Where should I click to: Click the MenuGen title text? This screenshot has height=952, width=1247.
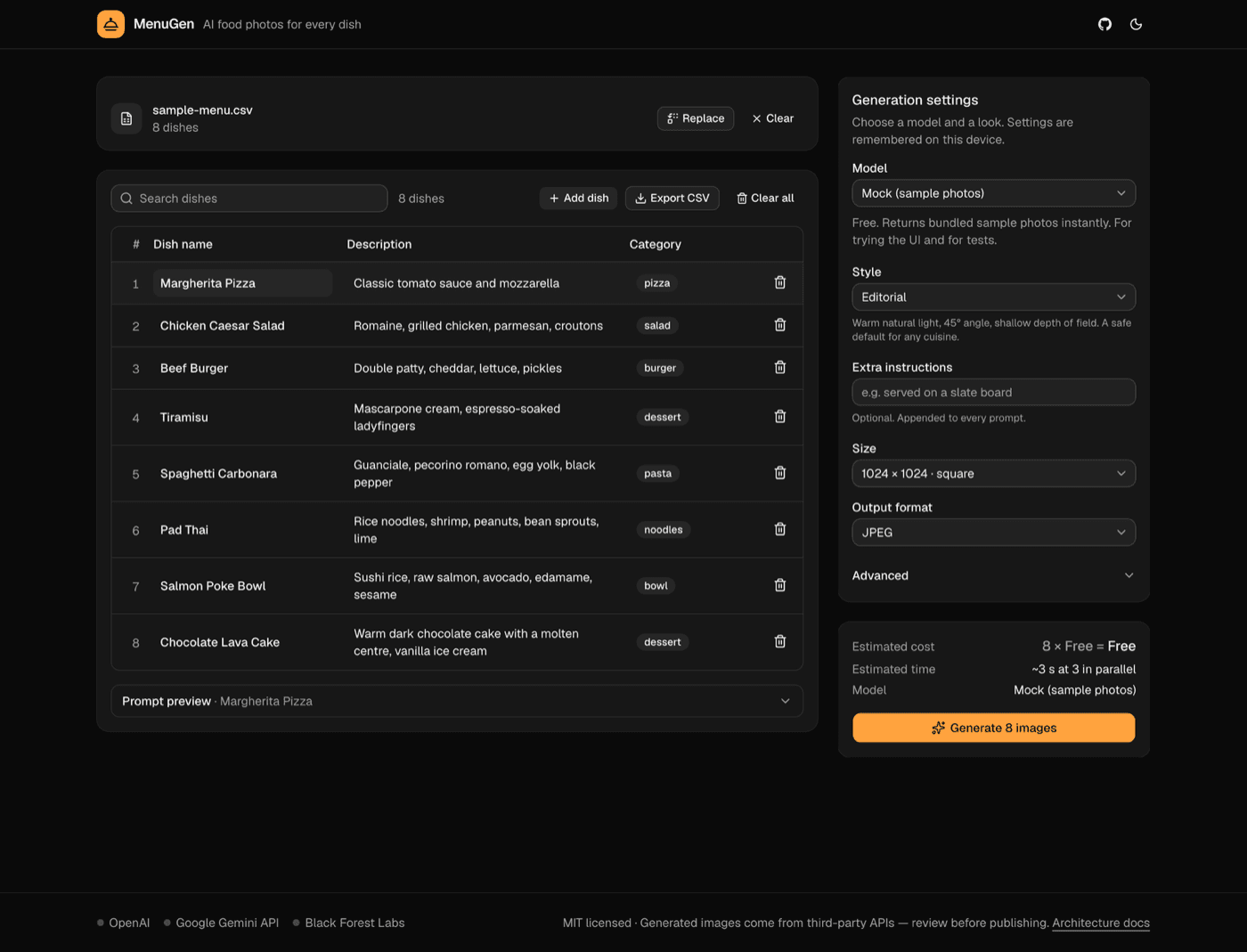[164, 24]
